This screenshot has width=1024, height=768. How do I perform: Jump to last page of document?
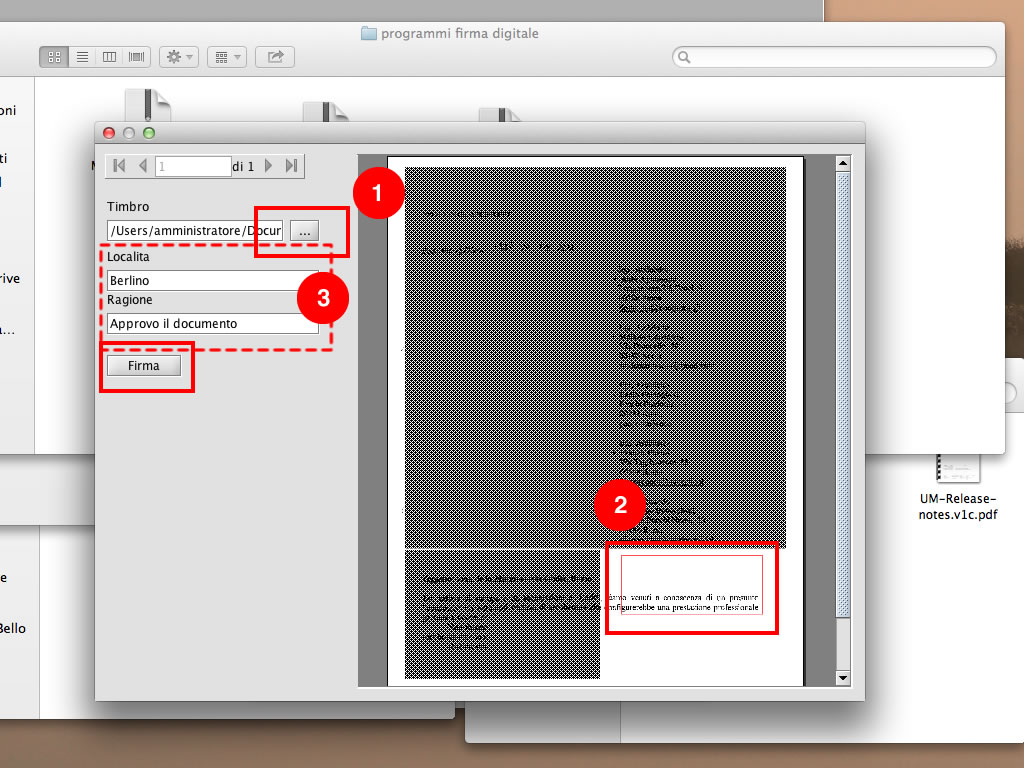(x=291, y=166)
